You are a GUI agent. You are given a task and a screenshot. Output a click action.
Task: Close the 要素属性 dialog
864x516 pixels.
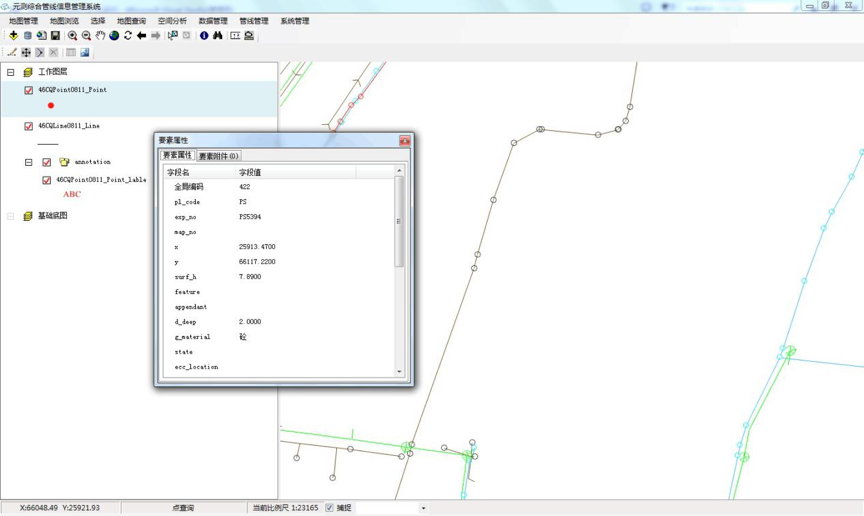405,141
